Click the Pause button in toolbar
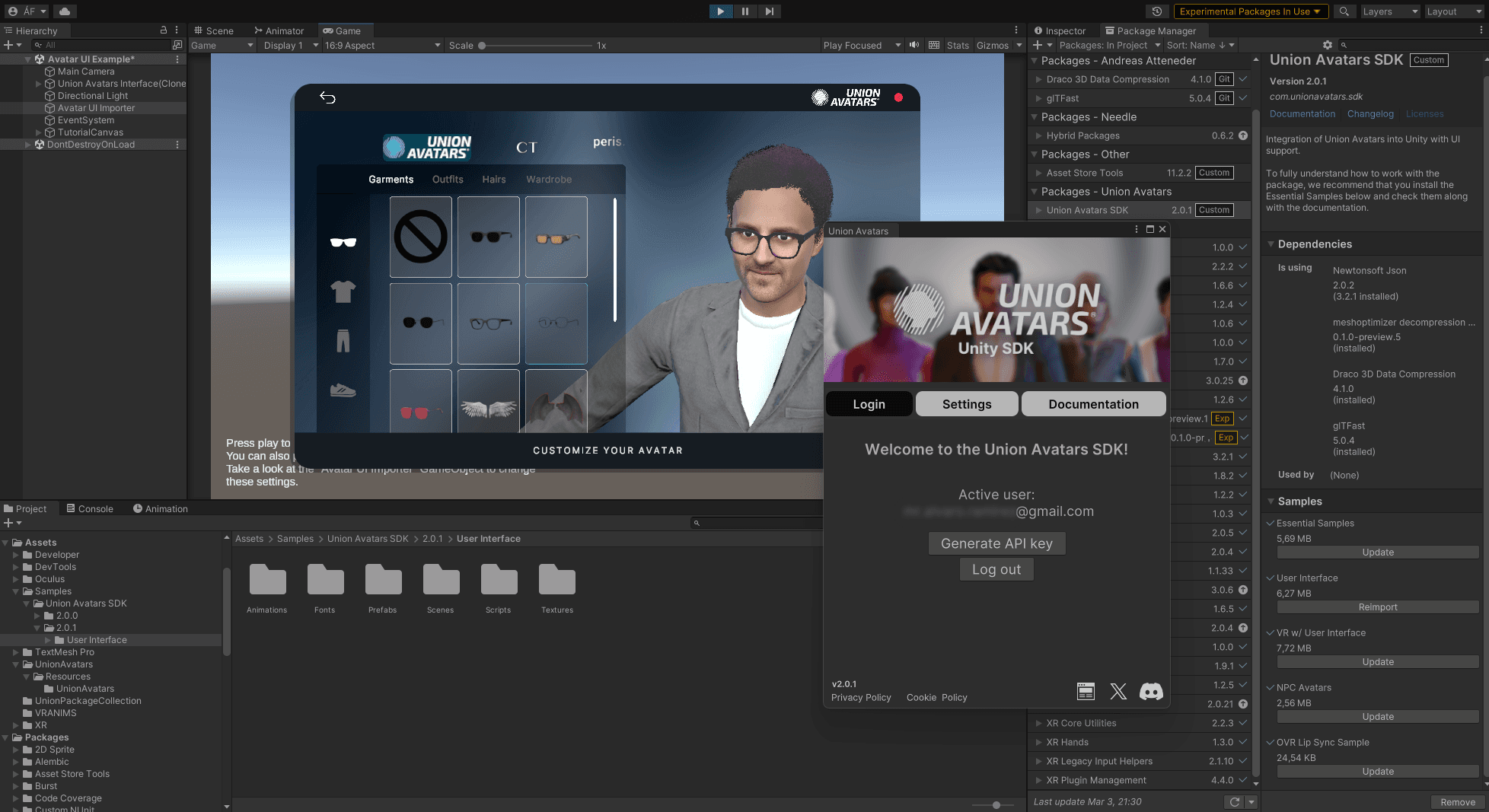This screenshot has height=812, width=1489. point(744,11)
